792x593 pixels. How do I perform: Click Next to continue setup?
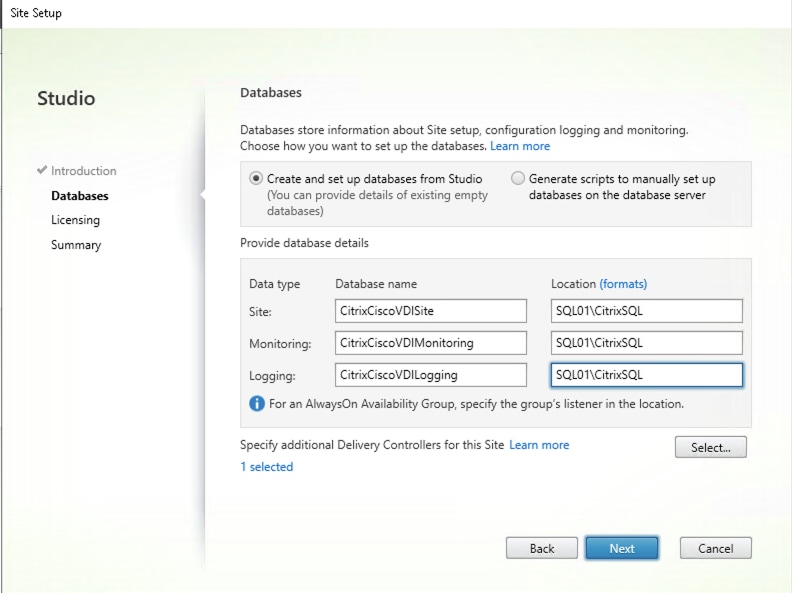[622, 548]
